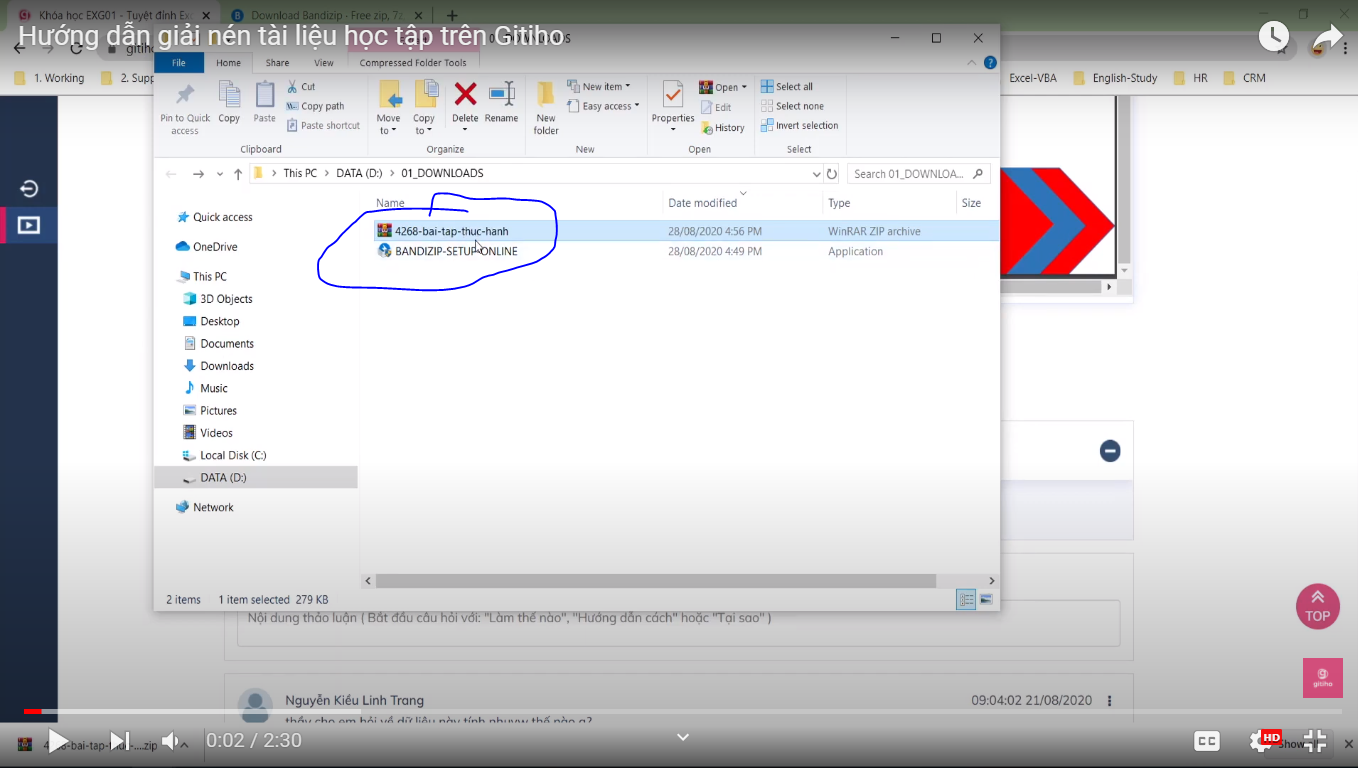Viewport: 1358px width, 768px height.
Task: Open Network in navigation pane
Action: (205, 508)
